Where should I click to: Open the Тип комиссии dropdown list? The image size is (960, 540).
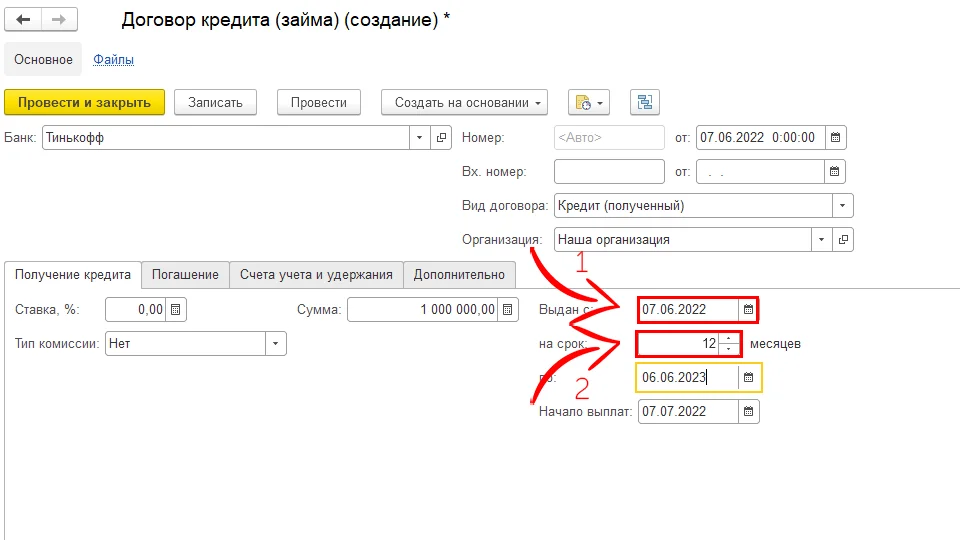coord(275,344)
